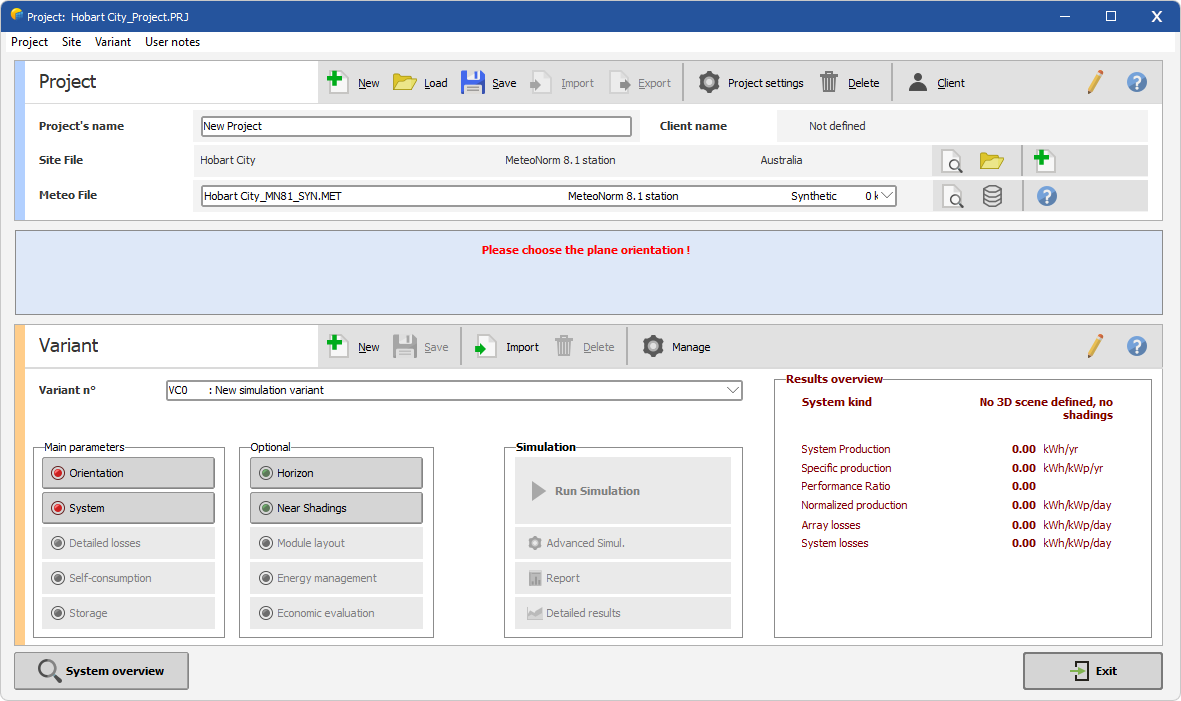Open the Client person icon
This screenshot has height=701, width=1181.
coord(917,82)
